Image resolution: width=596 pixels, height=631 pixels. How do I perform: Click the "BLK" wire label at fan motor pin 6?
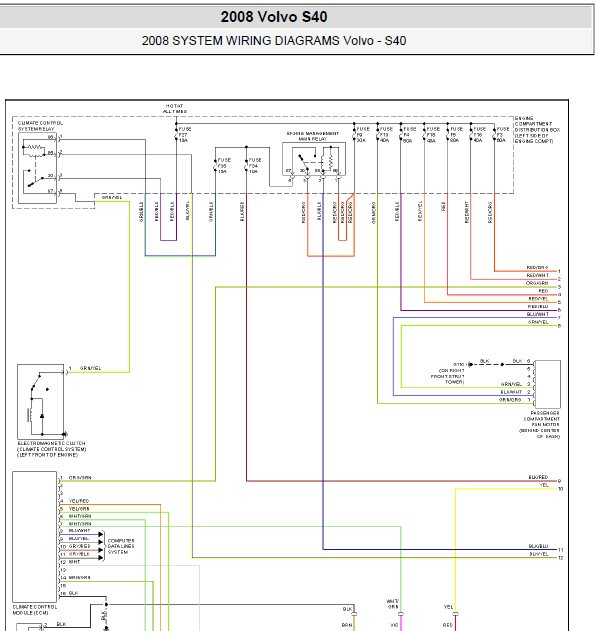pos(517,361)
